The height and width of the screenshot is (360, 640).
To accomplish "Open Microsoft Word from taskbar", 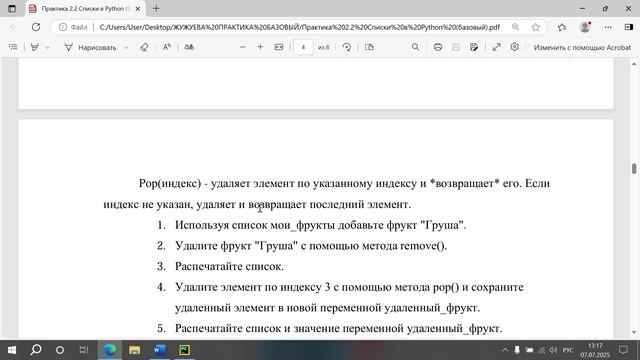I will tap(160, 350).
